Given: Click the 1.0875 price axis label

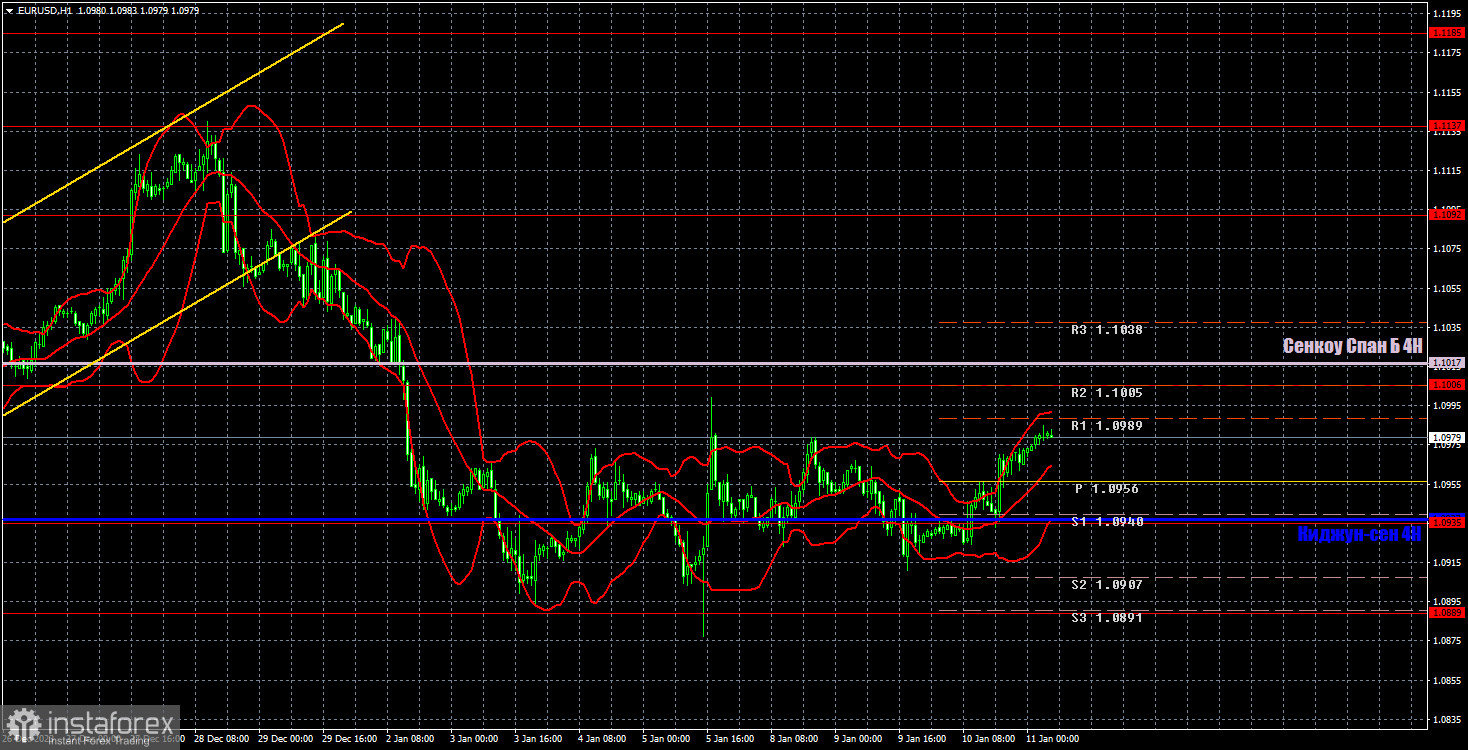Looking at the screenshot, I should coord(1448,641).
